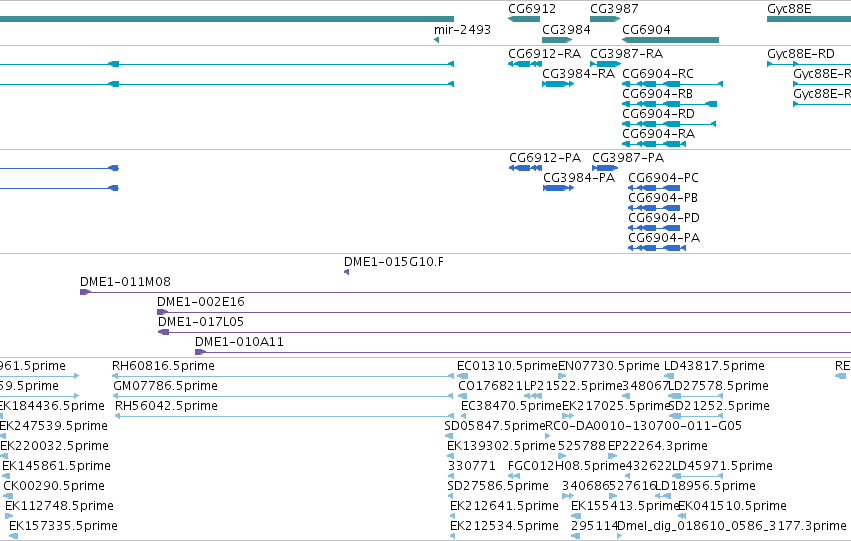Viewport: 851px width, 541px height.
Task: Select transcript CG3987-RA
Action: point(626,54)
